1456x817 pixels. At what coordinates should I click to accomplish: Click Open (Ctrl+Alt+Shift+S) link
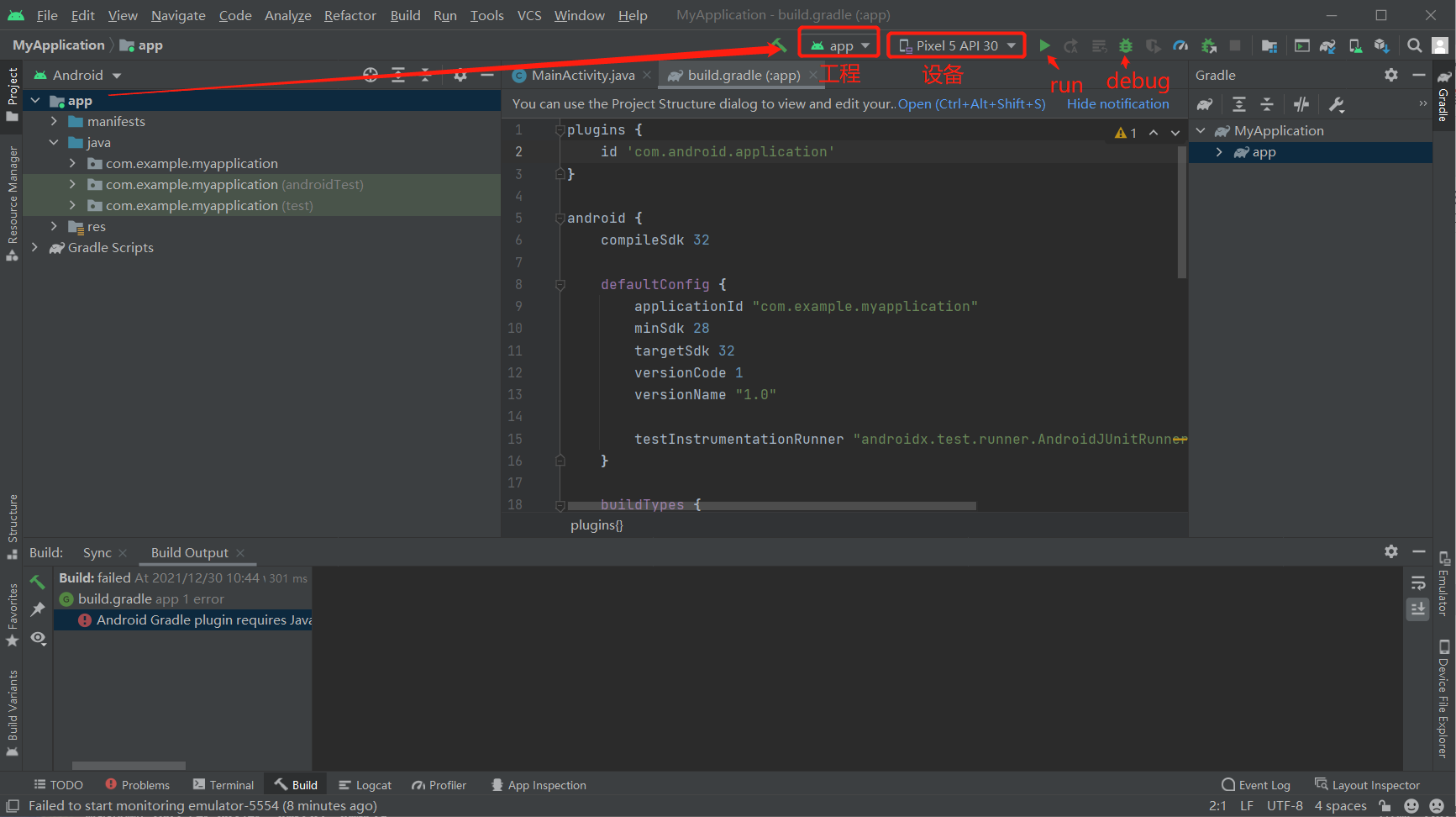(x=971, y=104)
